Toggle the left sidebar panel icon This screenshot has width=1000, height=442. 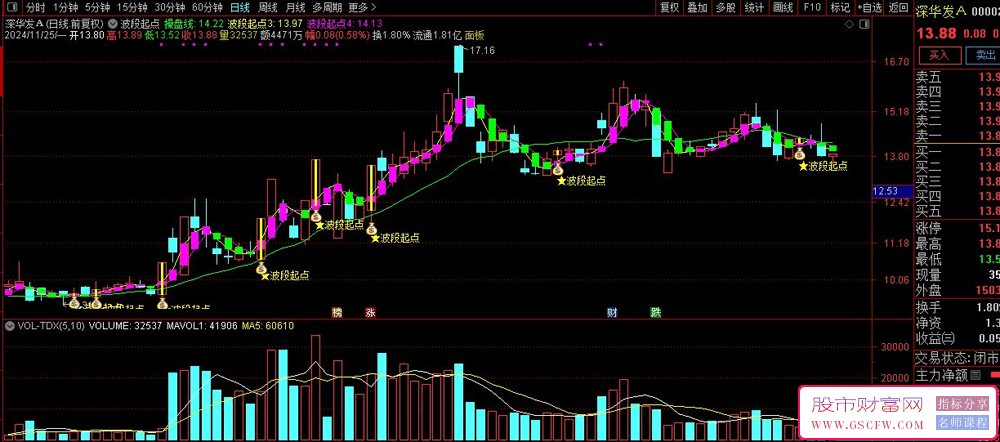(x=14, y=8)
